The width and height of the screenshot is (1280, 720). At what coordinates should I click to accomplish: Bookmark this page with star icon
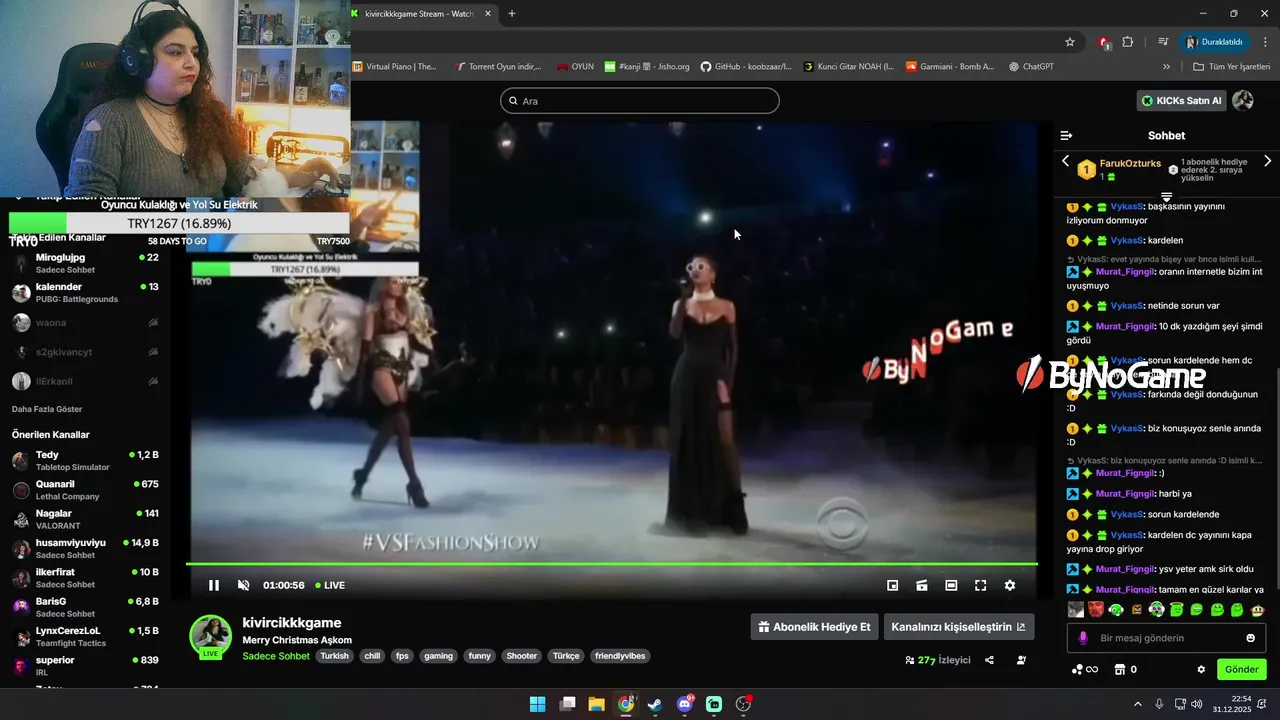click(x=1070, y=42)
